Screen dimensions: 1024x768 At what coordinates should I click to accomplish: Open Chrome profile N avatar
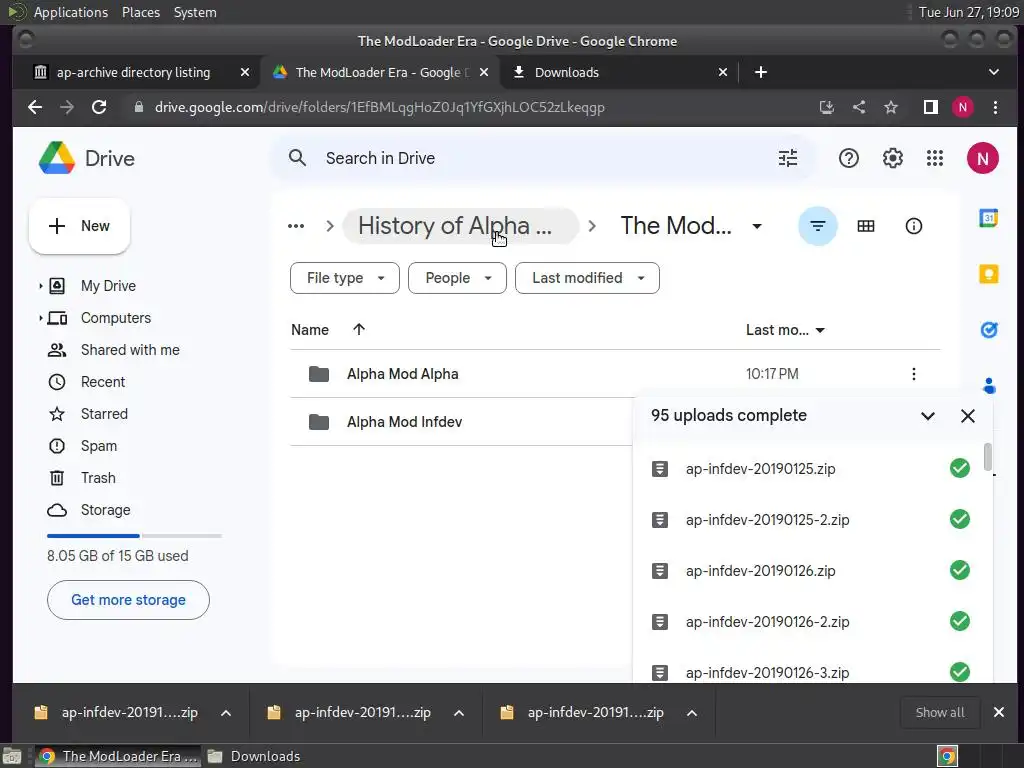pyautogui.click(x=963, y=107)
